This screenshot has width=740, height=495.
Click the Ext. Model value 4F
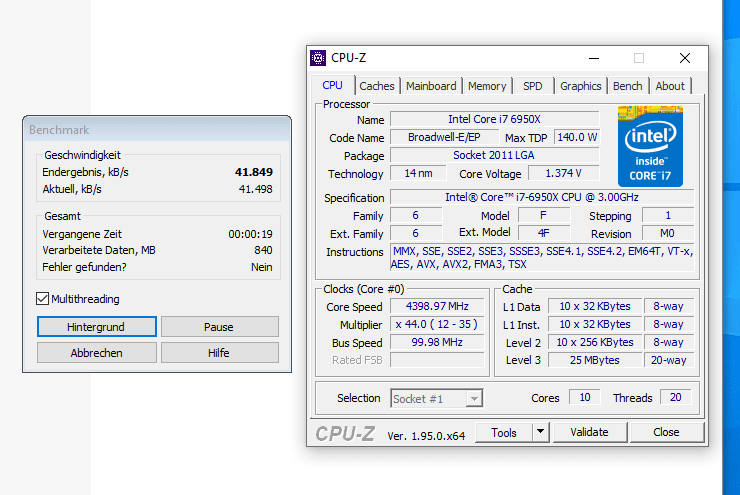pyautogui.click(x=544, y=233)
